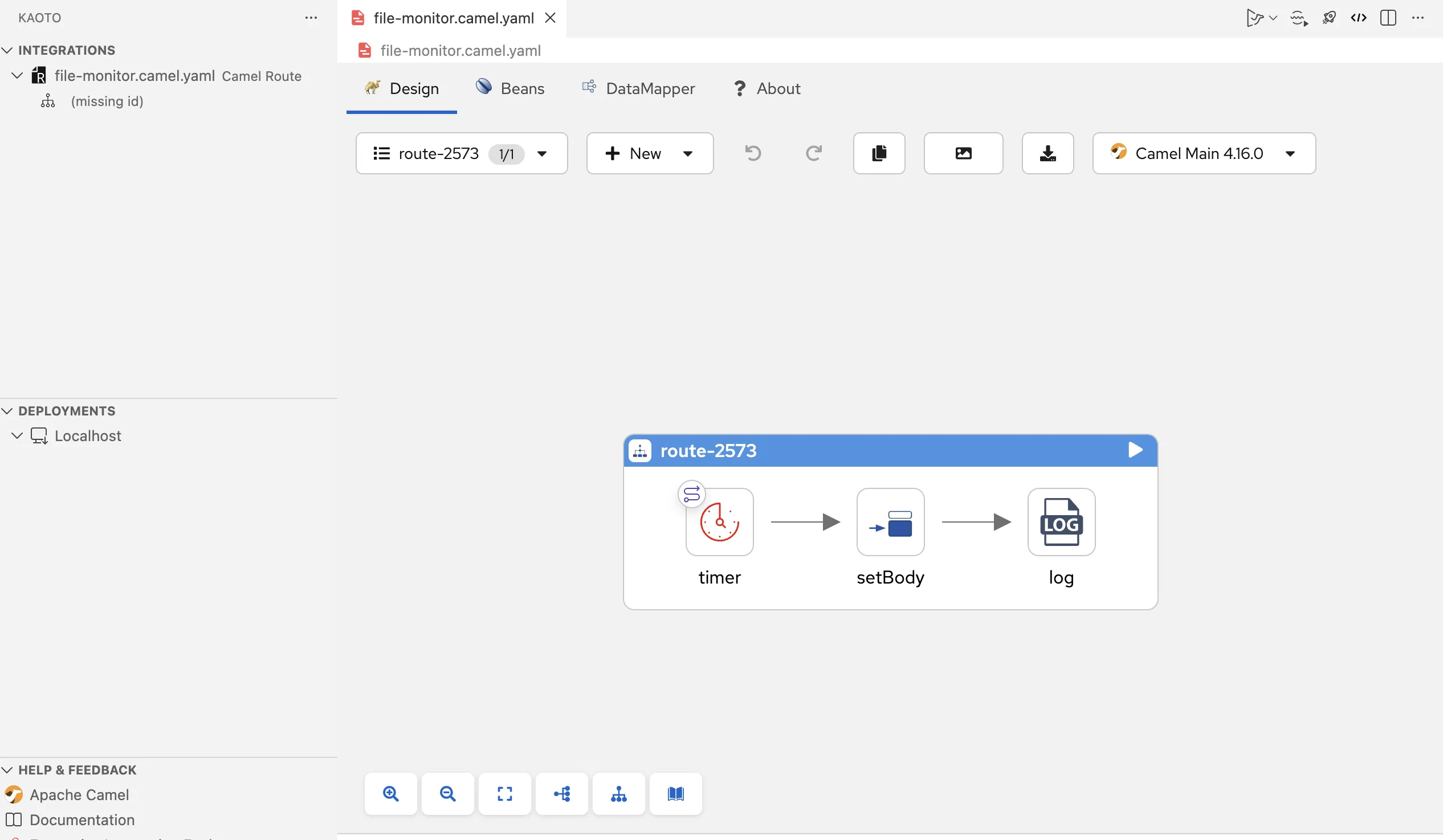Open source code view icon

(x=1358, y=18)
